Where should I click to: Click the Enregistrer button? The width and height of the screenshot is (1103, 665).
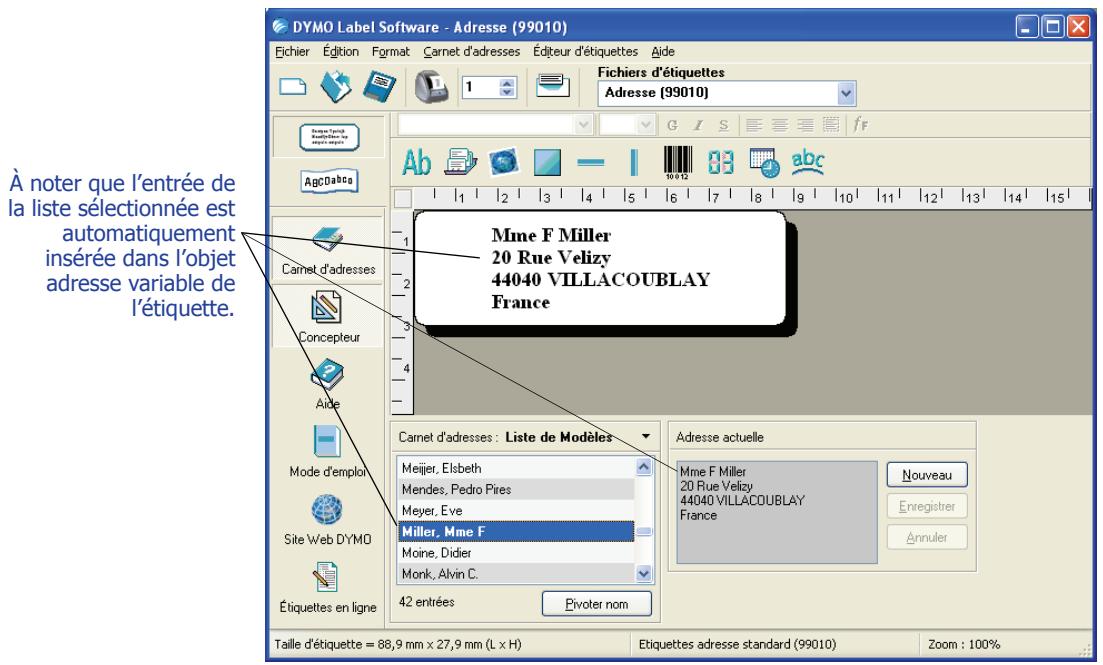(x=926, y=506)
